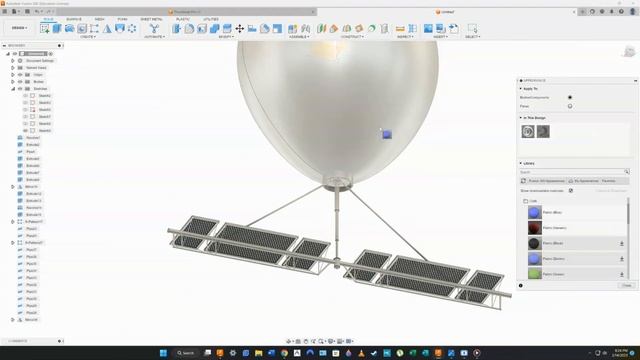Switch to the Mesh tab
This screenshot has height=360, width=640.
pyautogui.click(x=99, y=19)
